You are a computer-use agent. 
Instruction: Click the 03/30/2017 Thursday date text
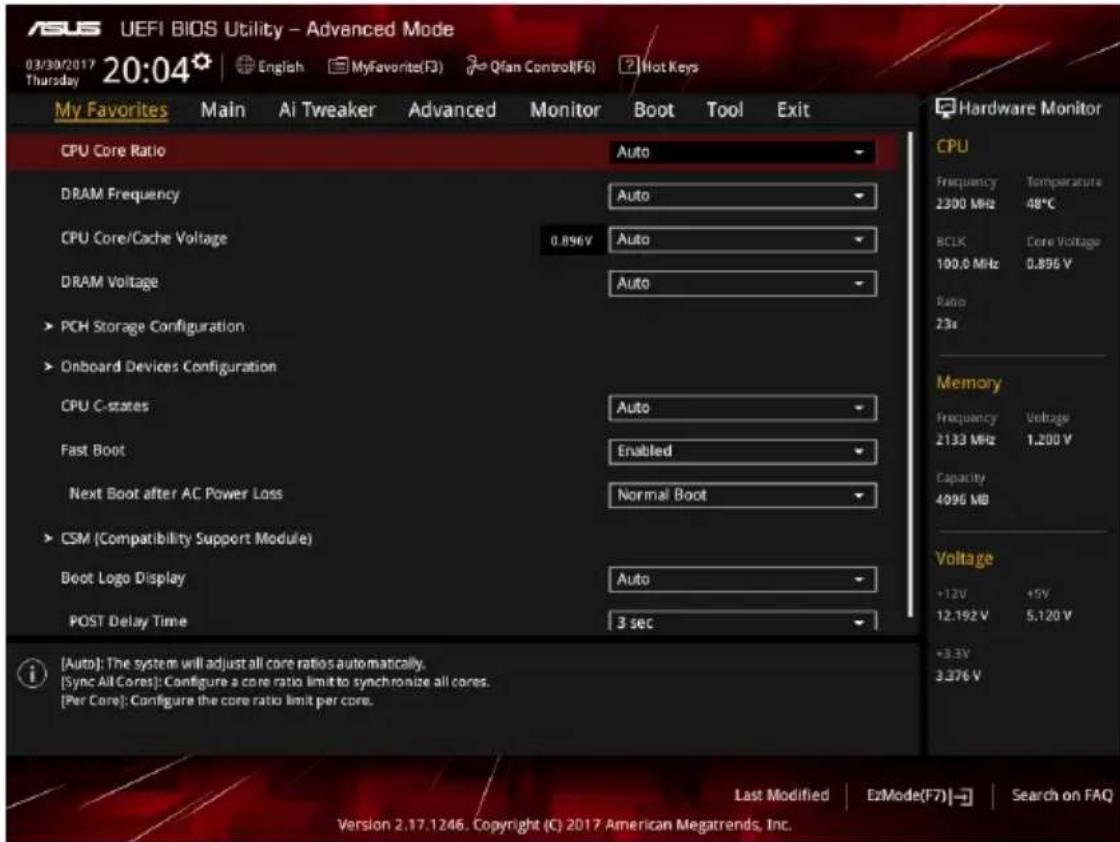click(60, 72)
